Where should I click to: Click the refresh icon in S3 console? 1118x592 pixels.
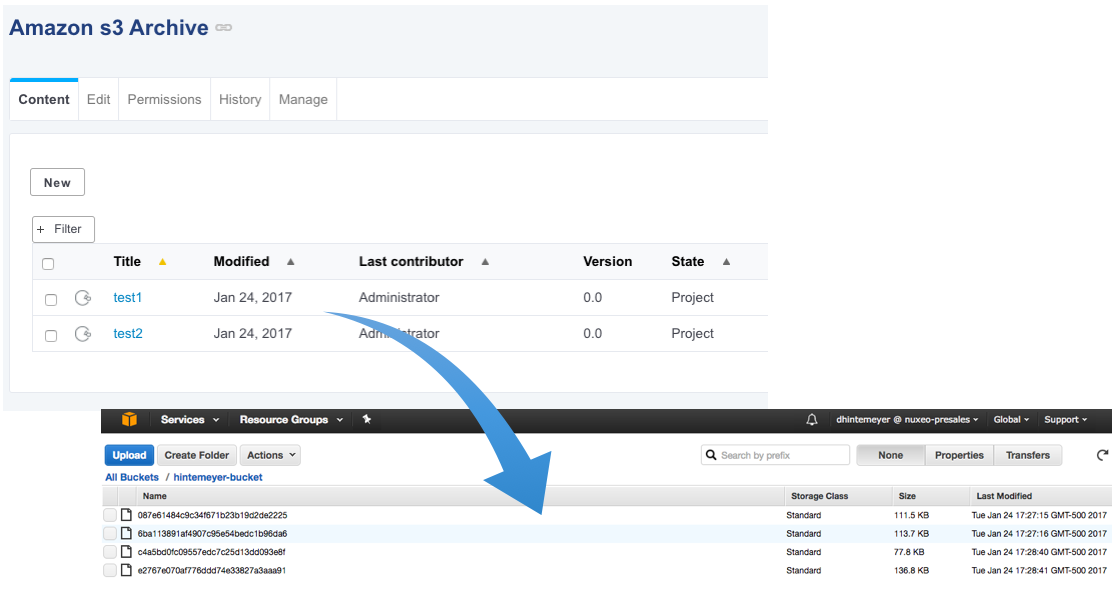pos(1102,455)
